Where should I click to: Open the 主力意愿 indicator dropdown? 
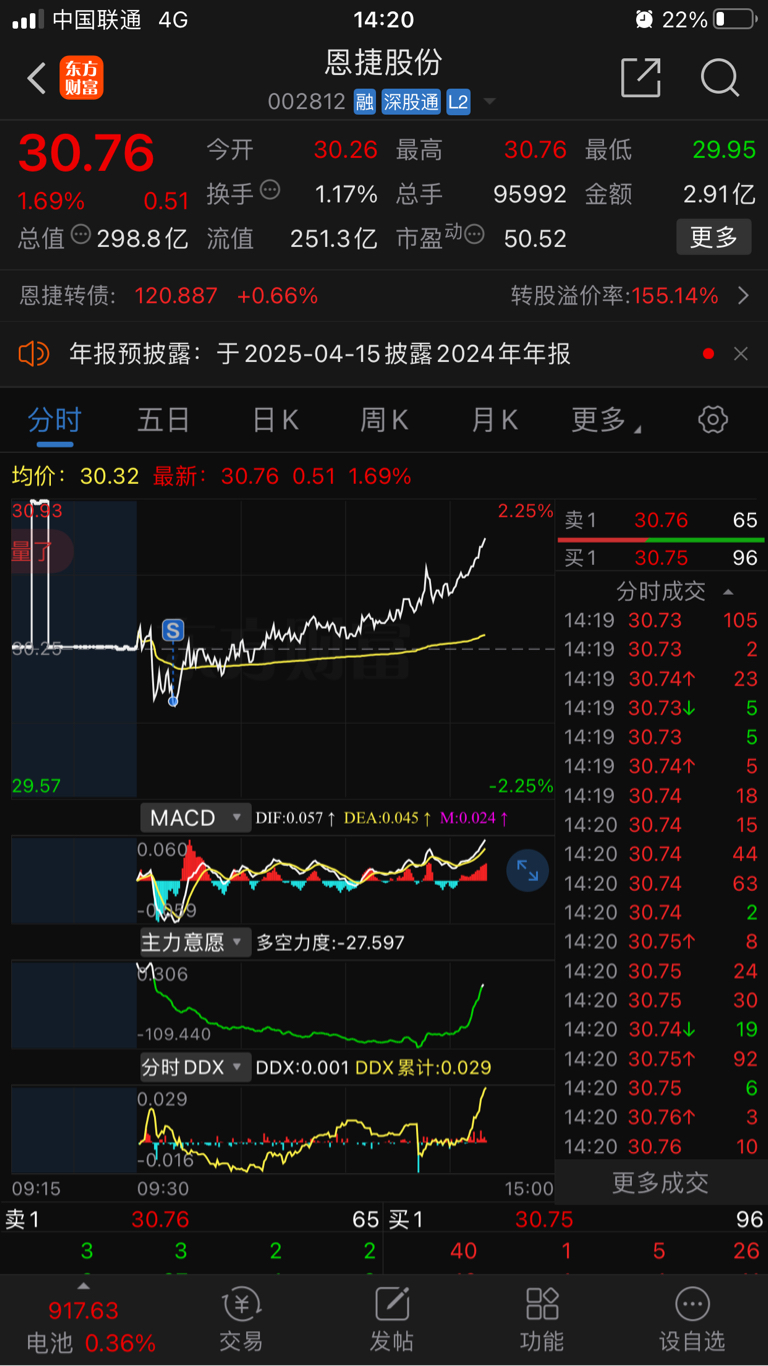click(x=195, y=942)
